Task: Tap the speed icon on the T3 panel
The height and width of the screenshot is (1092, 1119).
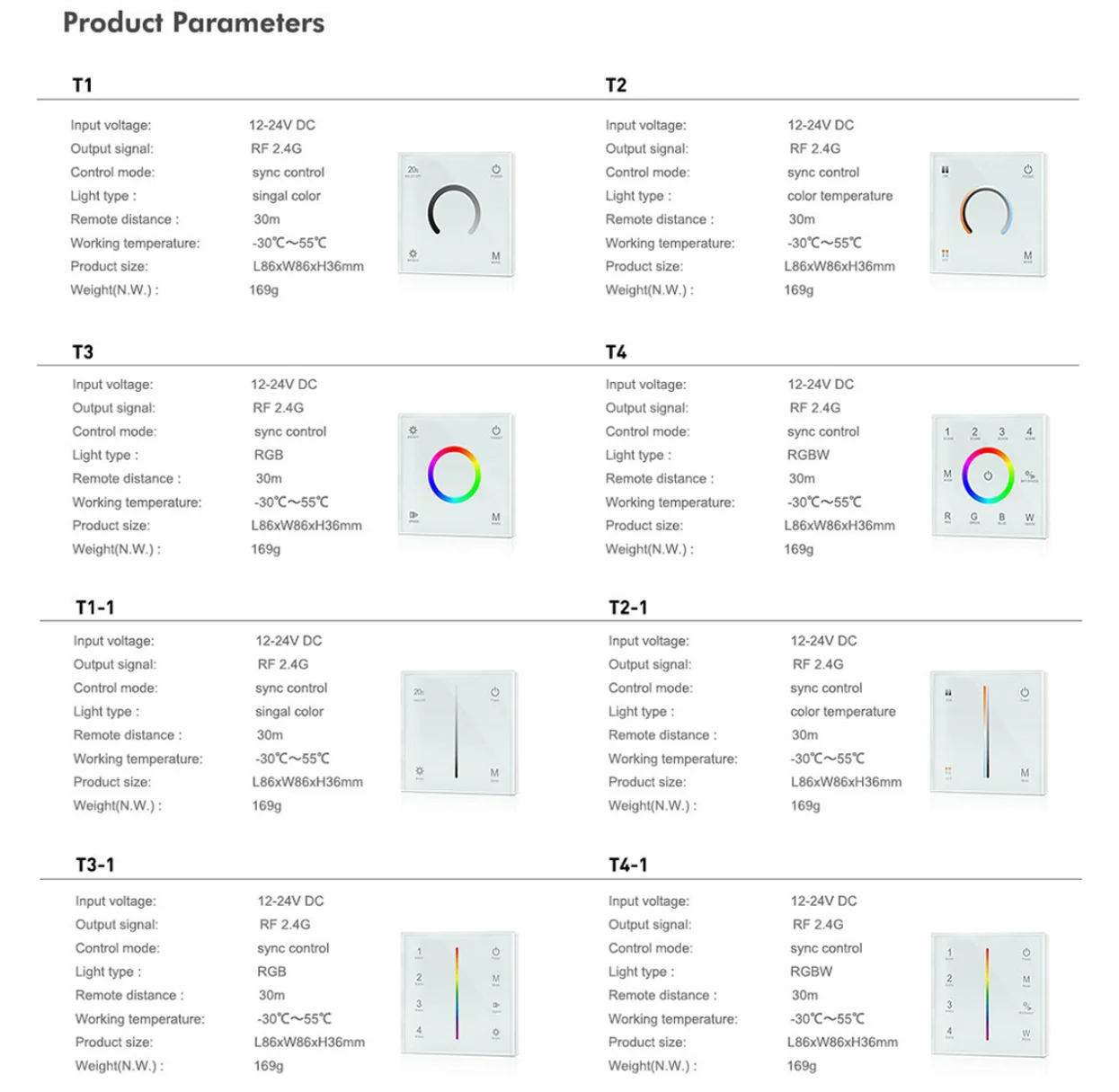Action: (413, 516)
